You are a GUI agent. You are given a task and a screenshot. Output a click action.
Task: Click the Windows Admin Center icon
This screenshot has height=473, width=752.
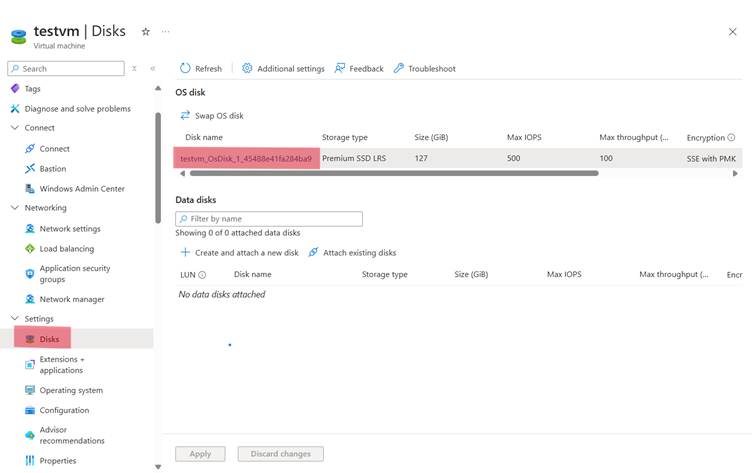pos(30,189)
